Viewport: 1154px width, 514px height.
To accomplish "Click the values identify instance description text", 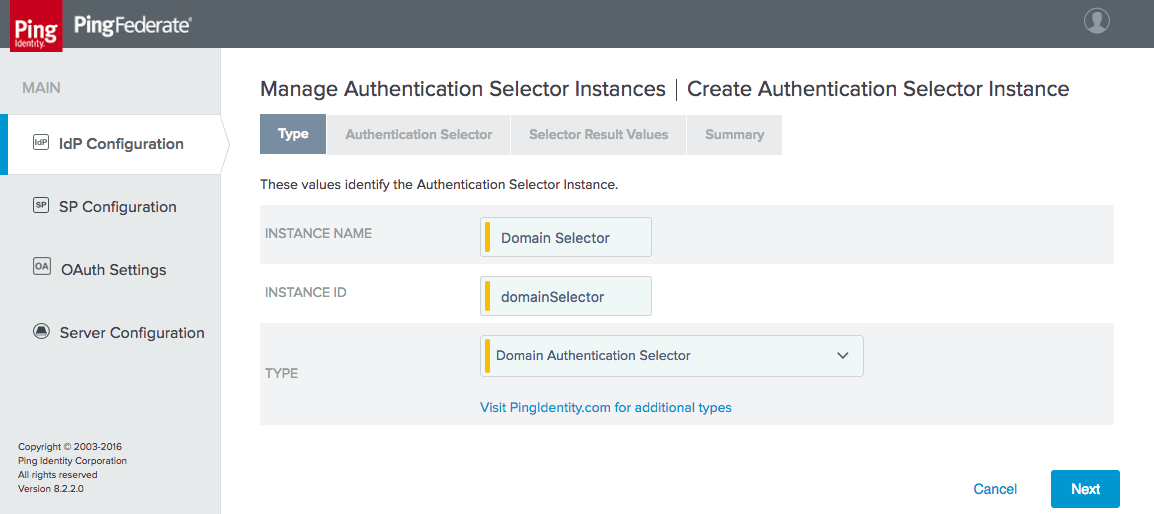I will 439,185.
